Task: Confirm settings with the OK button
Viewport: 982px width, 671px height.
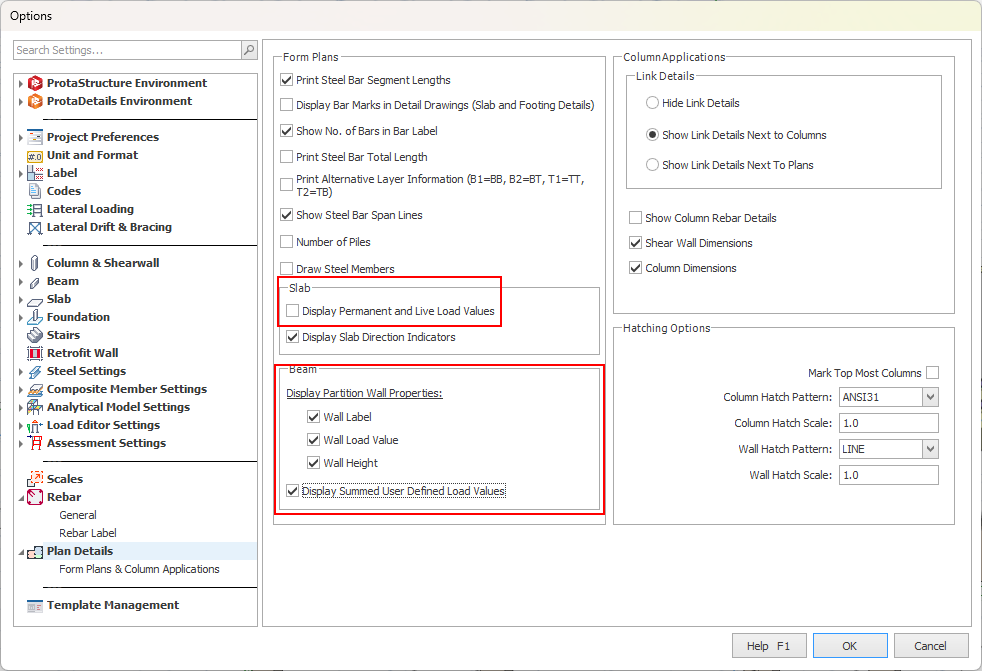Action: pyautogui.click(x=850, y=645)
